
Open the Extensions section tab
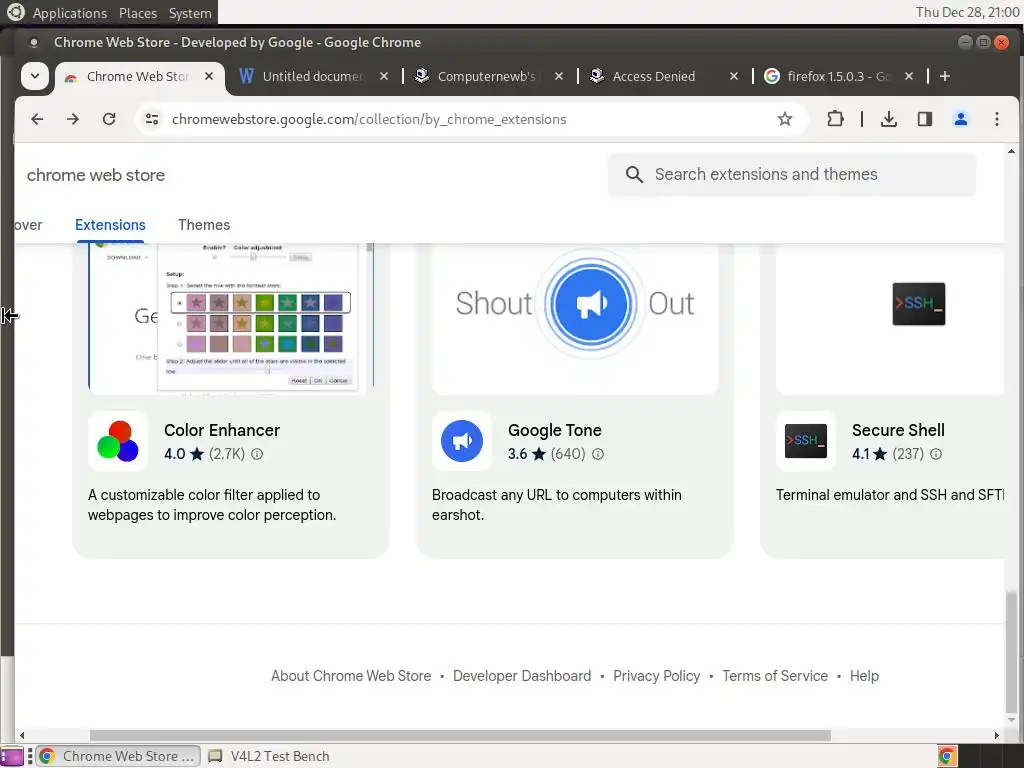(110, 225)
